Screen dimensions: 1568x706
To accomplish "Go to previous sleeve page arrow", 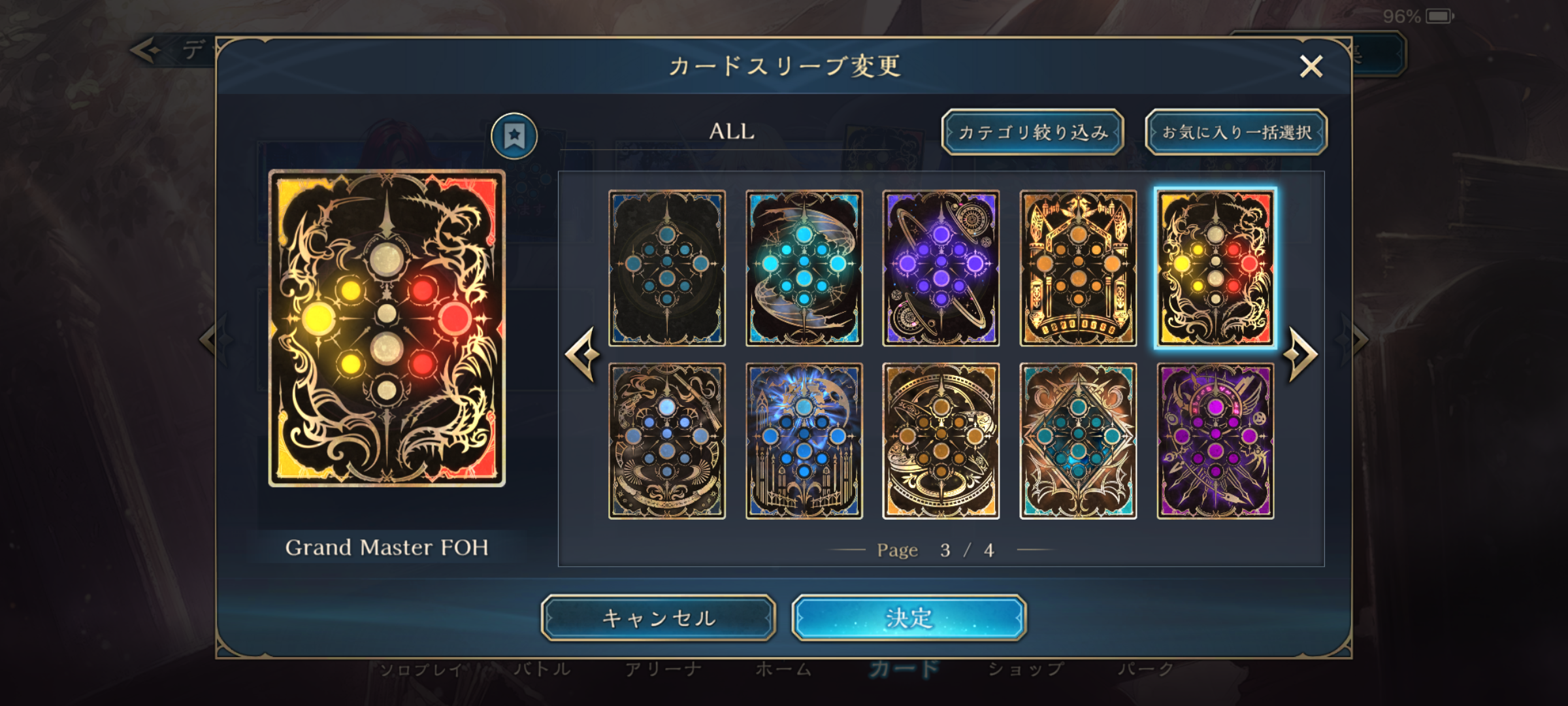I will pos(582,354).
